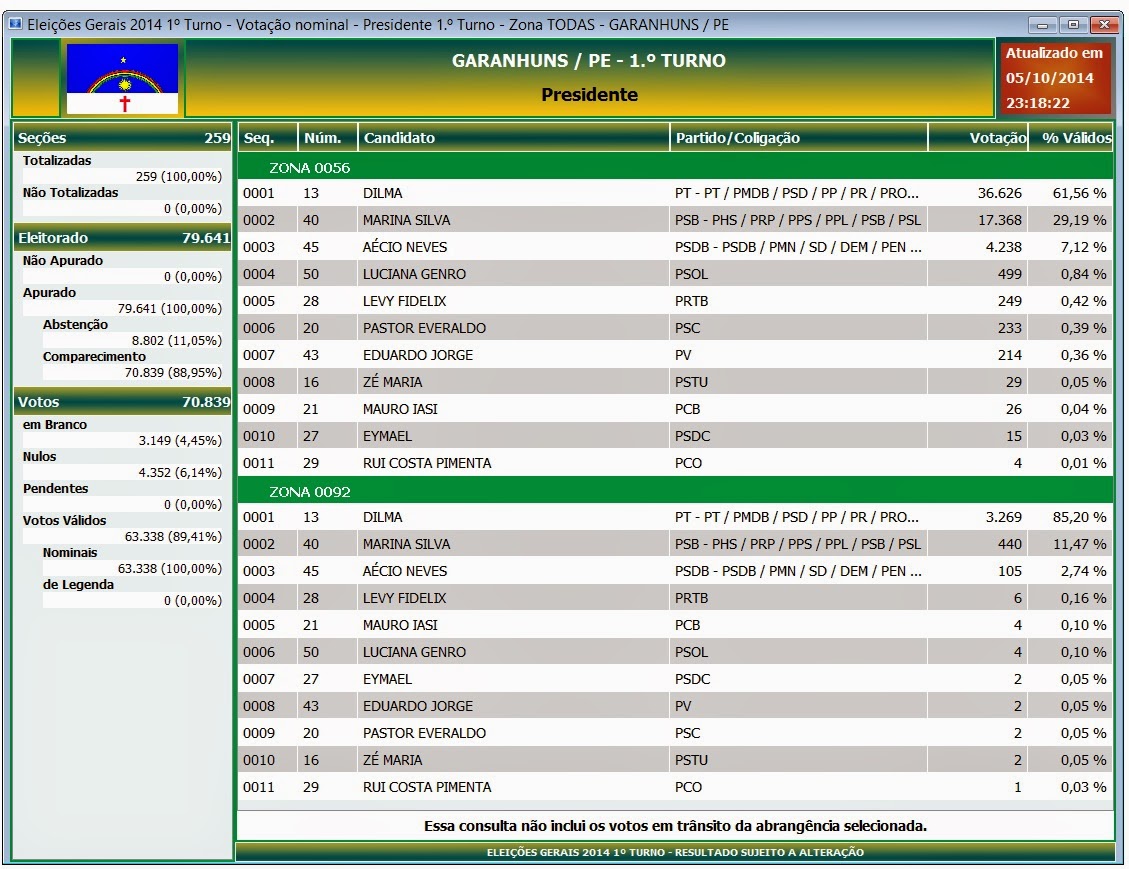Select PASTOR EVERALDO row with 233 votes
Screen dimensions: 1129x869
(x=675, y=328)
